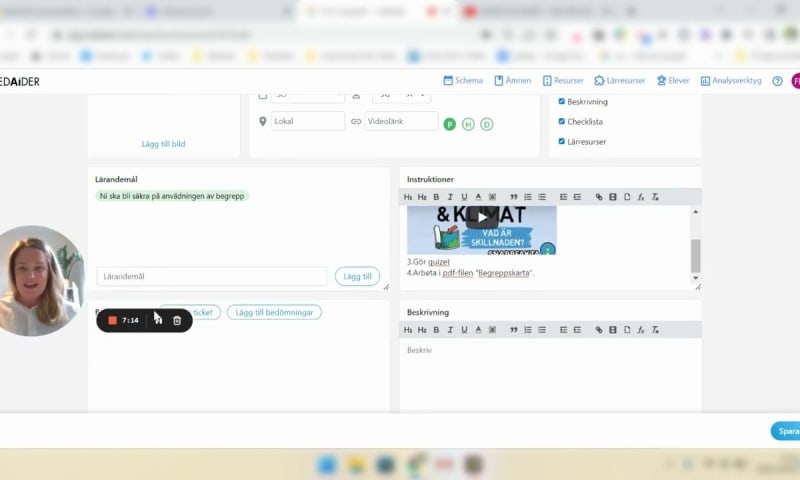Toggle italic in Beskrivning editor toolbar

tap(450, 330)
